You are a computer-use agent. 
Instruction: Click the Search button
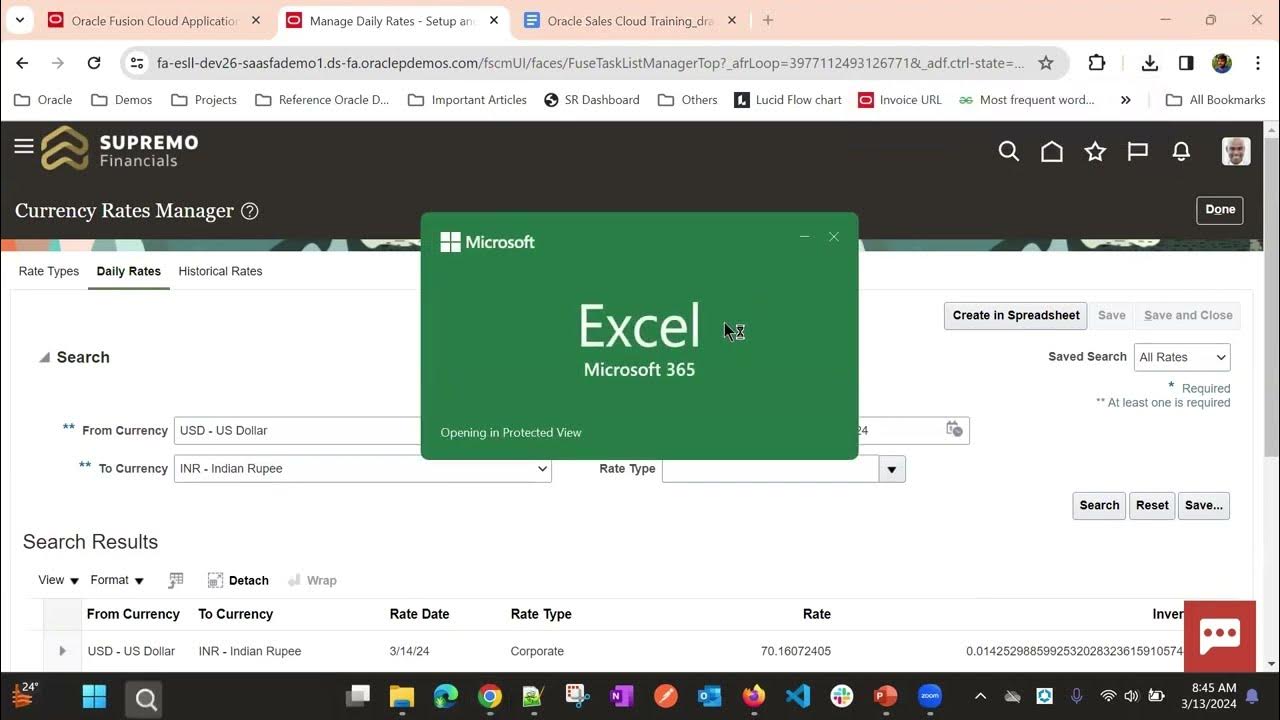pos(1099,505)
